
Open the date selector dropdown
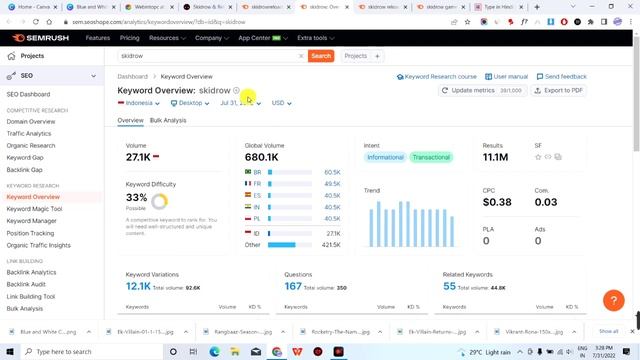240,103
